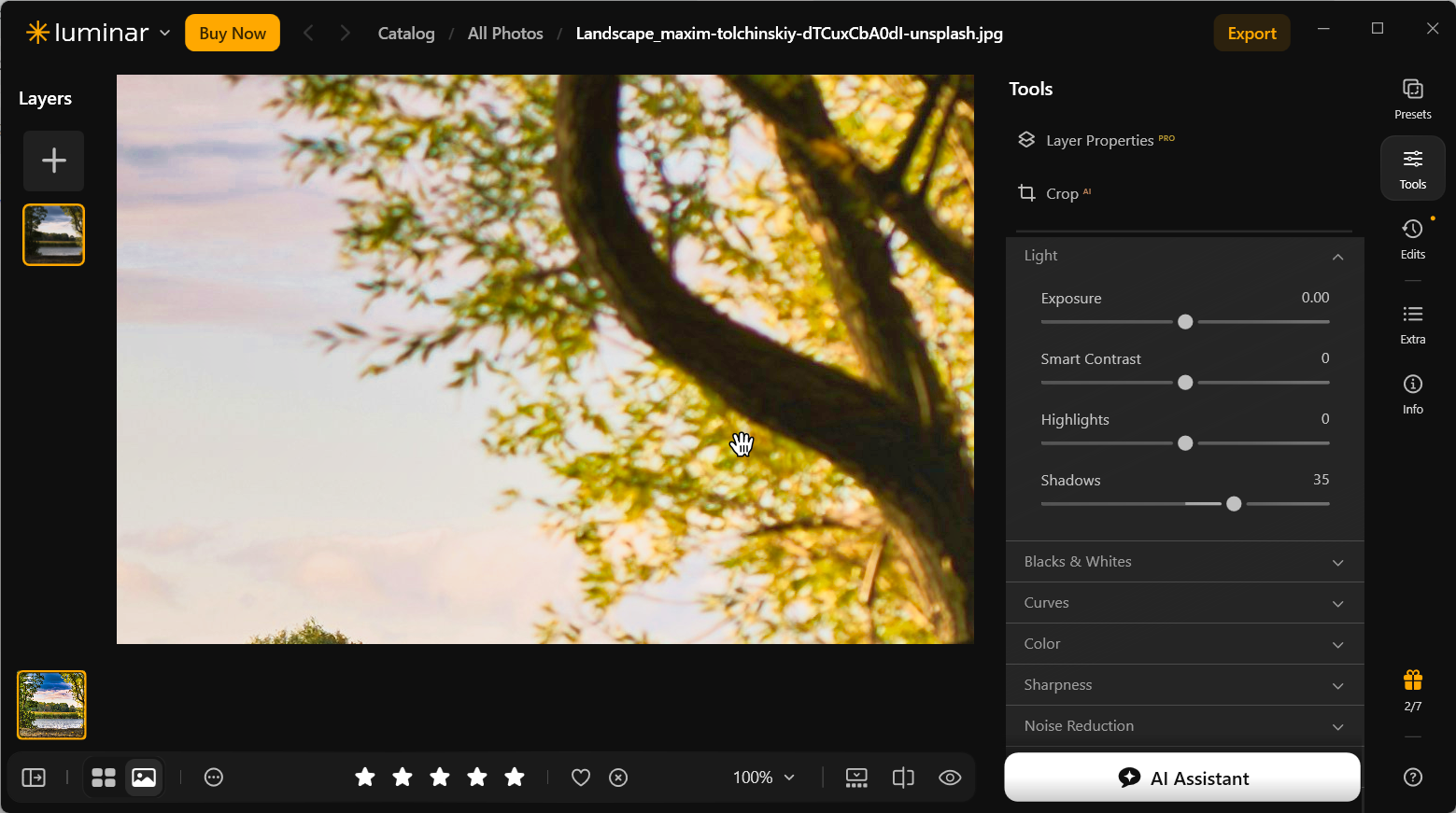Switch to gallery grid view
Screen dimensions: 1456x813
pyautogui.click(x=104, y=778)
